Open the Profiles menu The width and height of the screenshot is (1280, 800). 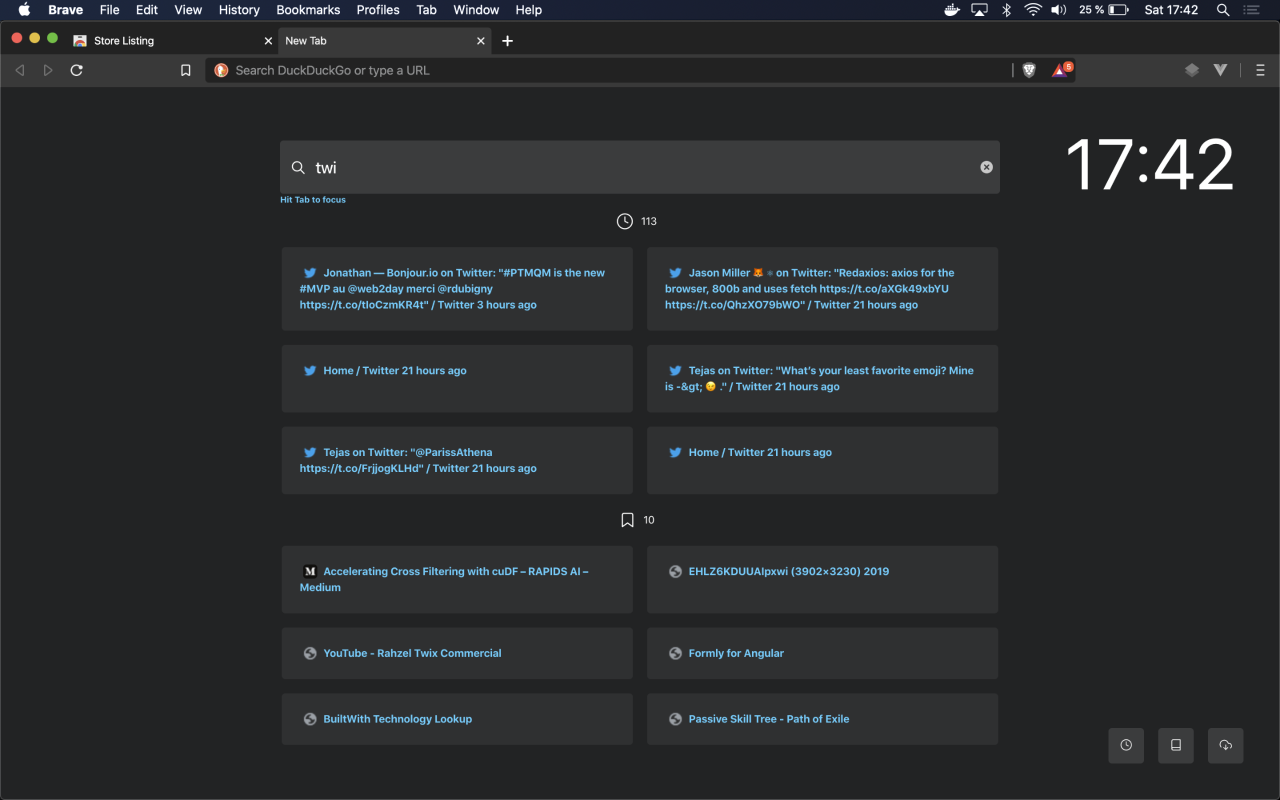(x=378, y=10)
